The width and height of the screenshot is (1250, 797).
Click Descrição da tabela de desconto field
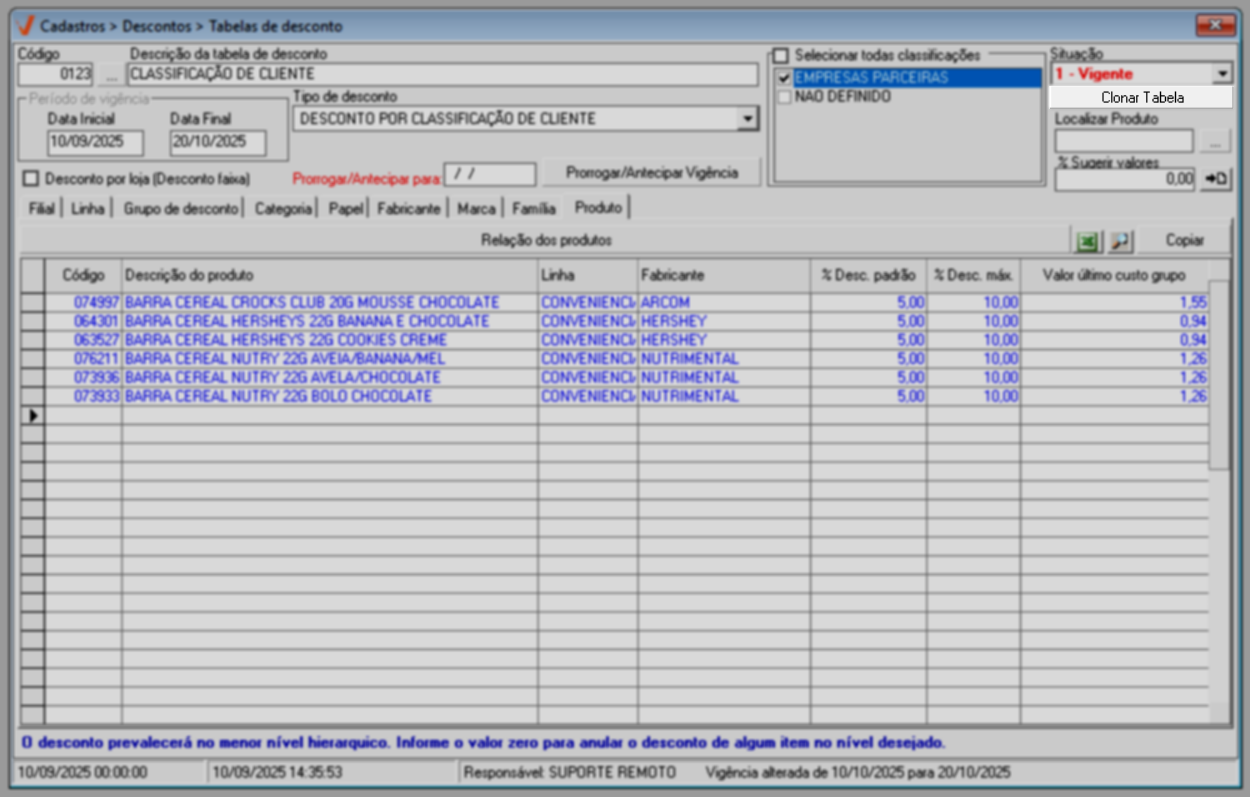click(443, 74)
